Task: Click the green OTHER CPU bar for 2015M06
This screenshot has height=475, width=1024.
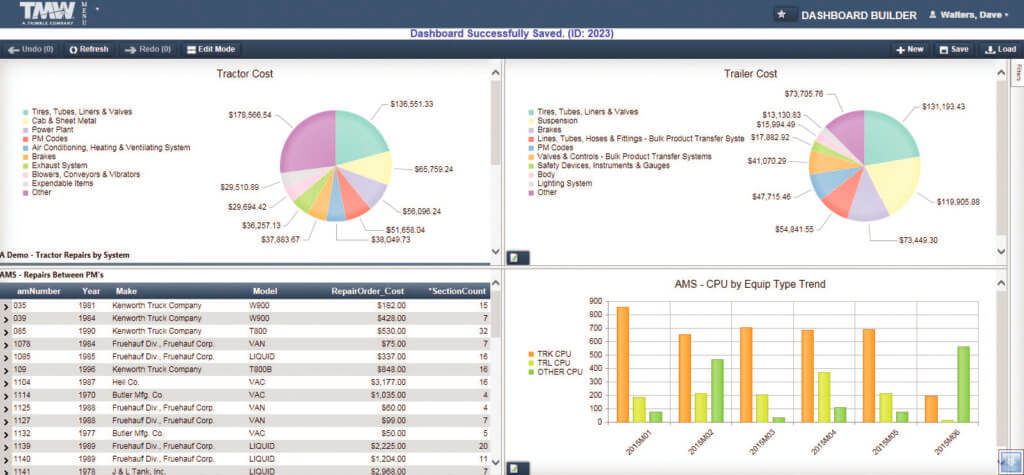Action: click(963, 384)
